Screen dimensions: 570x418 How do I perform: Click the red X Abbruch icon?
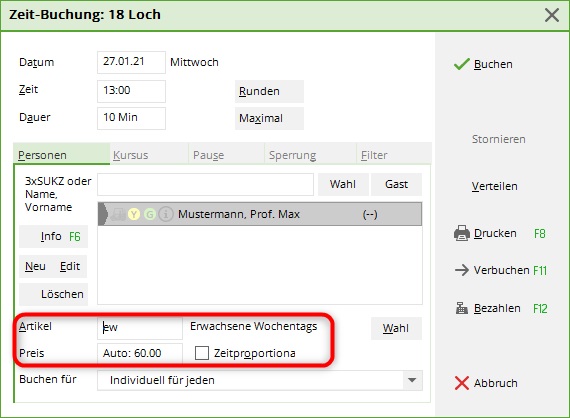(462, 383)
